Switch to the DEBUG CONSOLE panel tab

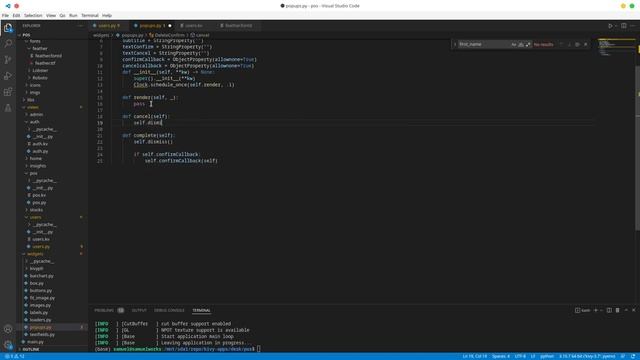click(169, 310)
